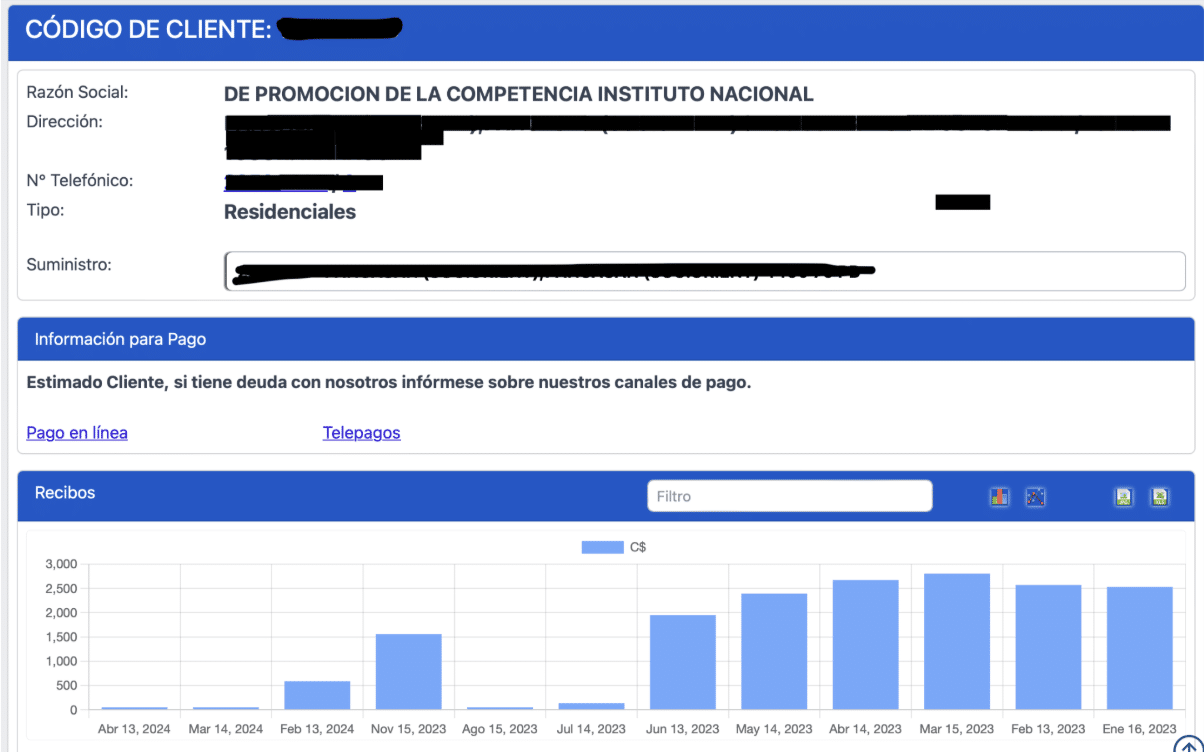Export receipts data as XLS file

coord(1159,496)
